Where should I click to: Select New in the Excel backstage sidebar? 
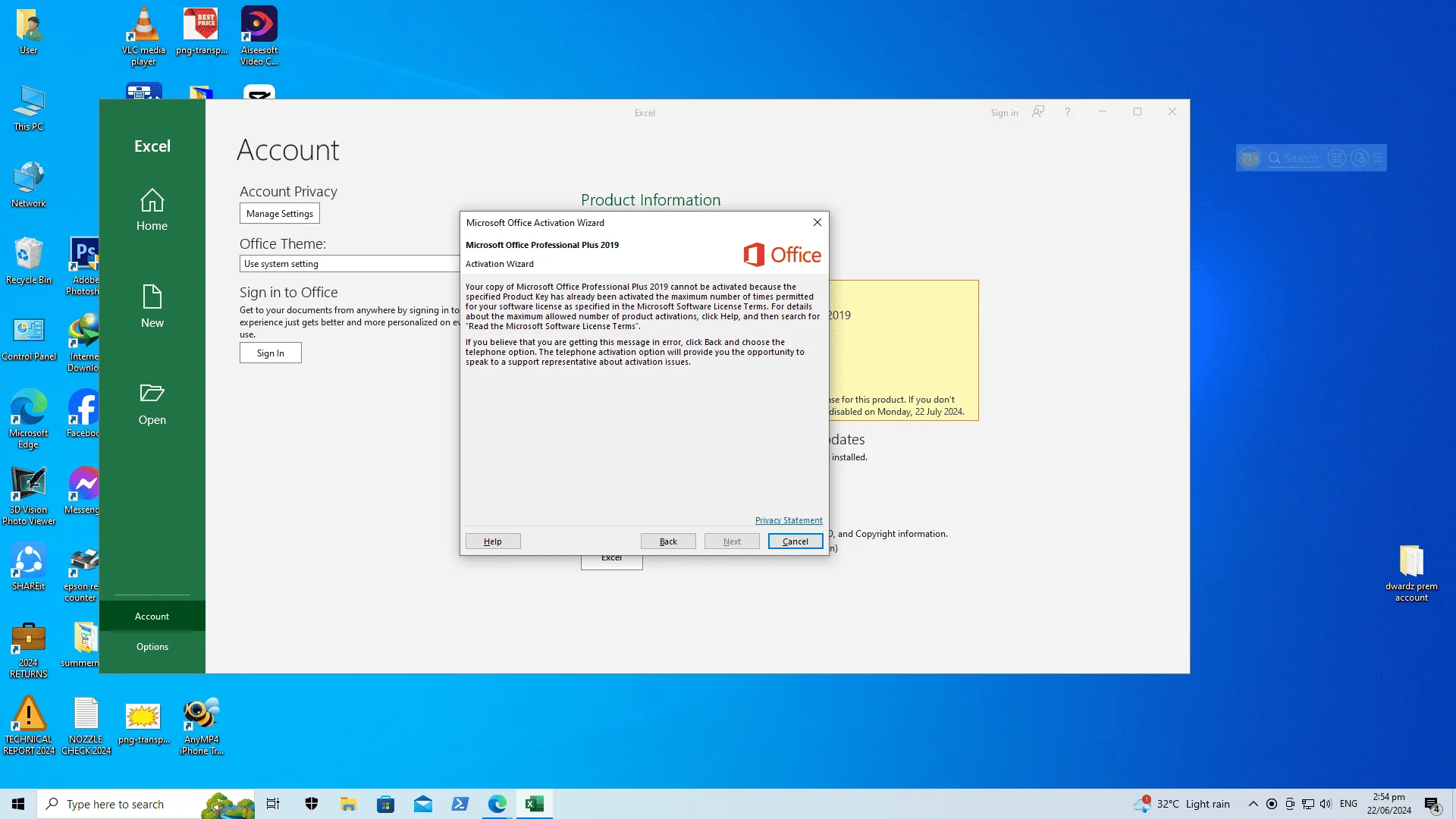click(x=152, y=306)
